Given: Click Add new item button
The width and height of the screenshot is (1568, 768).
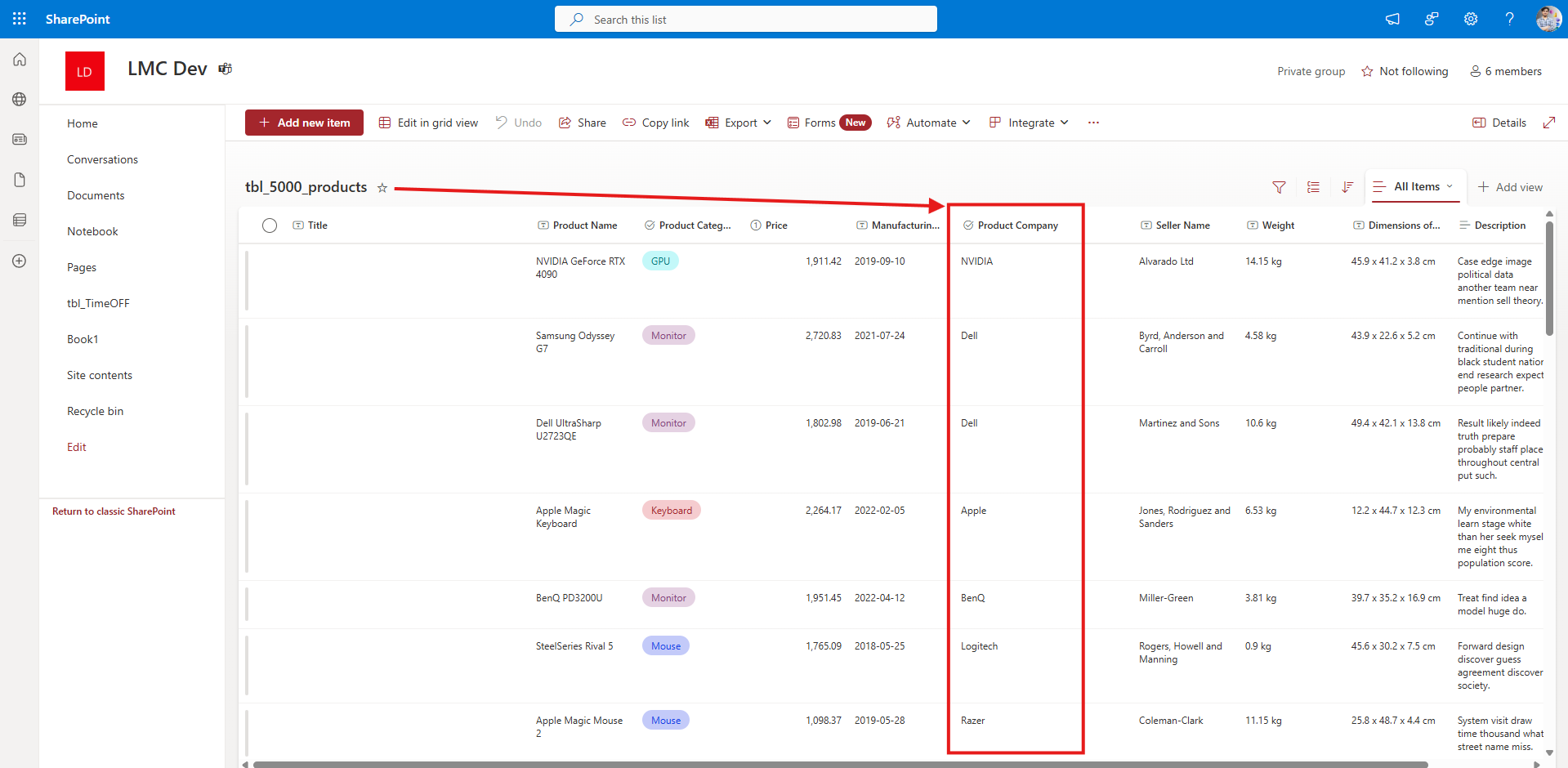Looking at the screenshot, I should click(304, 123).
